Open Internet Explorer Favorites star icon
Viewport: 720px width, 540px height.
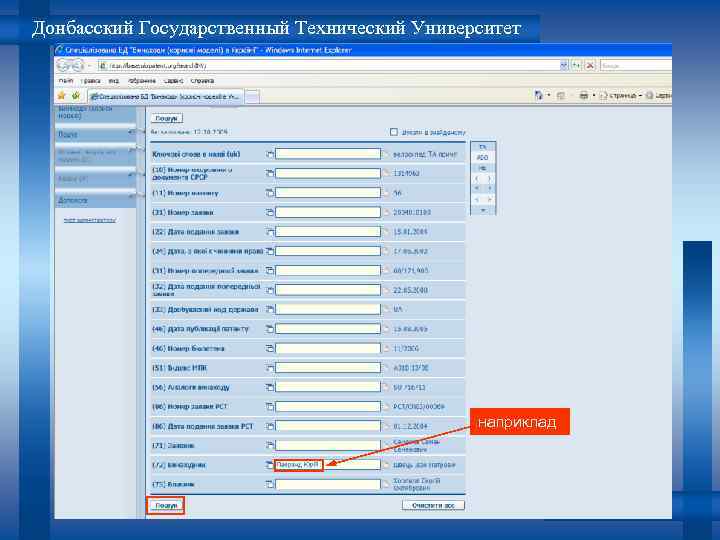[62, 96]
